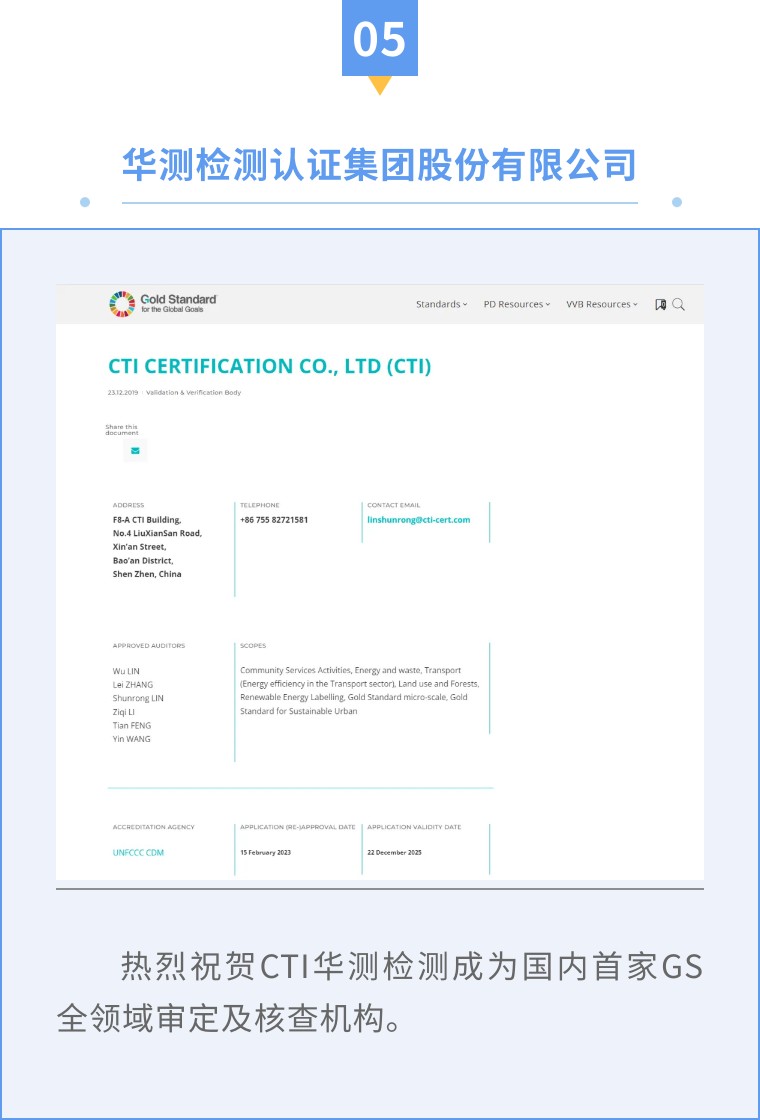Viewport: 760px width, 1120px height.
Task: Click the 华测检测认证集团股份有限公司 title
Action: (x=379, y=166)
